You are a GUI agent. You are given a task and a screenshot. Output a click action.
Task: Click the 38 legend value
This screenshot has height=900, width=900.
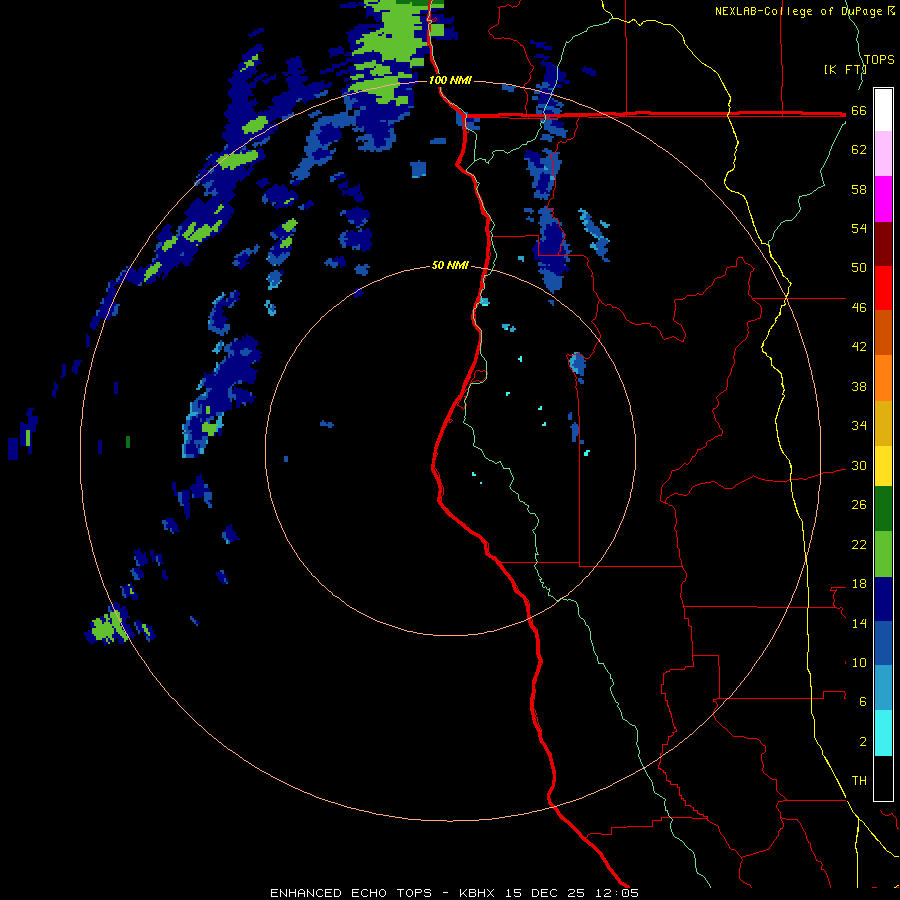pyautogui.click(x=859, y=386)
